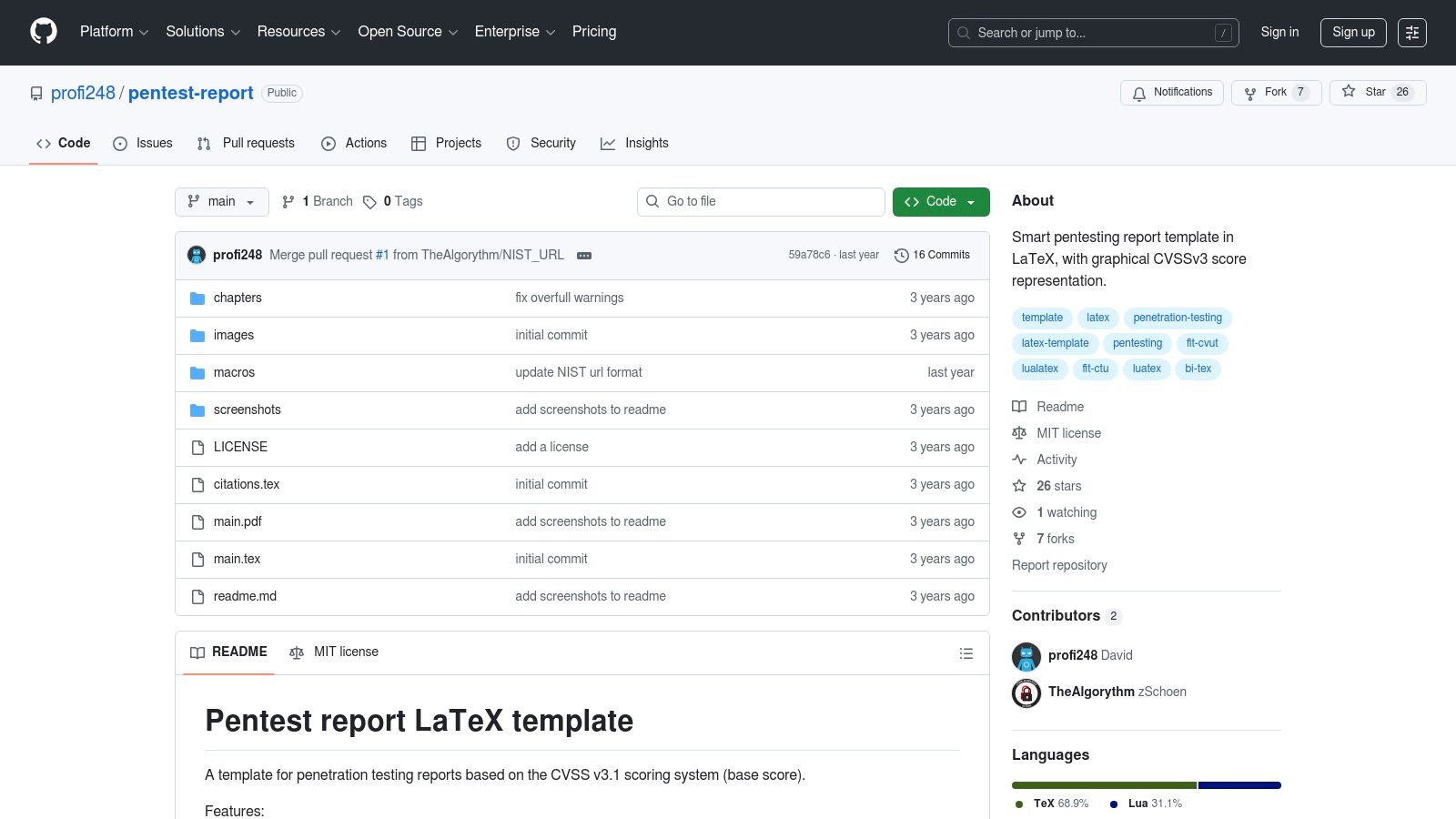Click the Sign up button
Viewport: 1456px width, 819px height.
click(1353, 32)
